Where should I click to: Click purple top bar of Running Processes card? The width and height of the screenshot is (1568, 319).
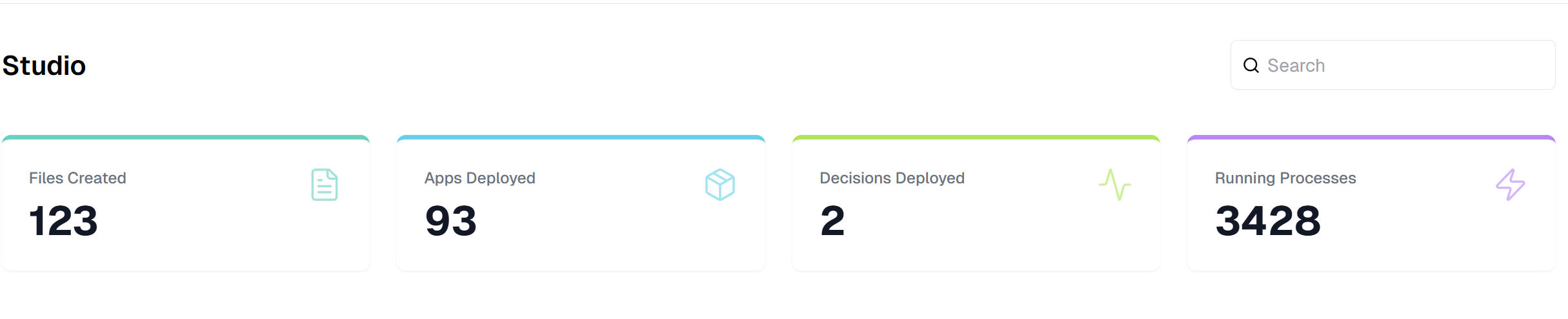point(1371,138)
